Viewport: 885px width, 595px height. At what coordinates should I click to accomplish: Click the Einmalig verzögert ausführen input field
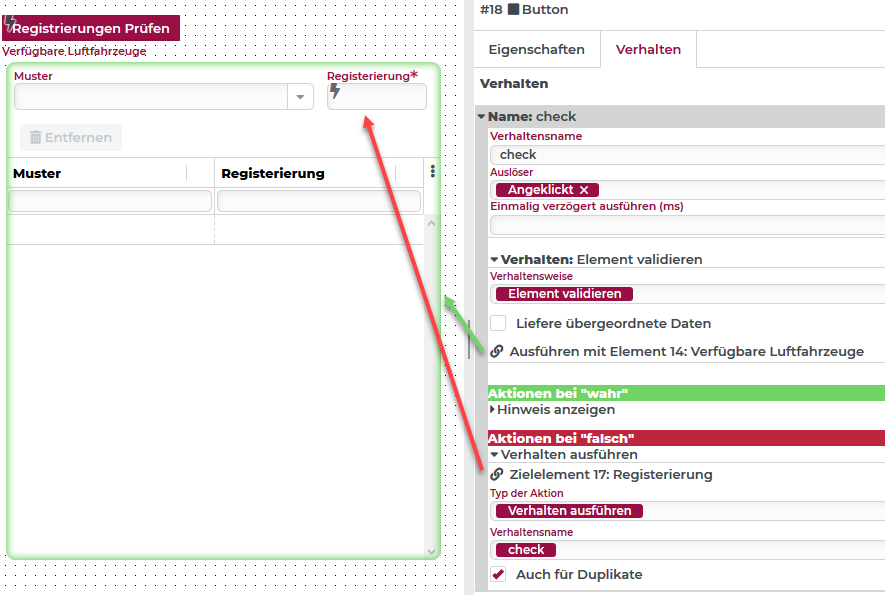[686, 225]
